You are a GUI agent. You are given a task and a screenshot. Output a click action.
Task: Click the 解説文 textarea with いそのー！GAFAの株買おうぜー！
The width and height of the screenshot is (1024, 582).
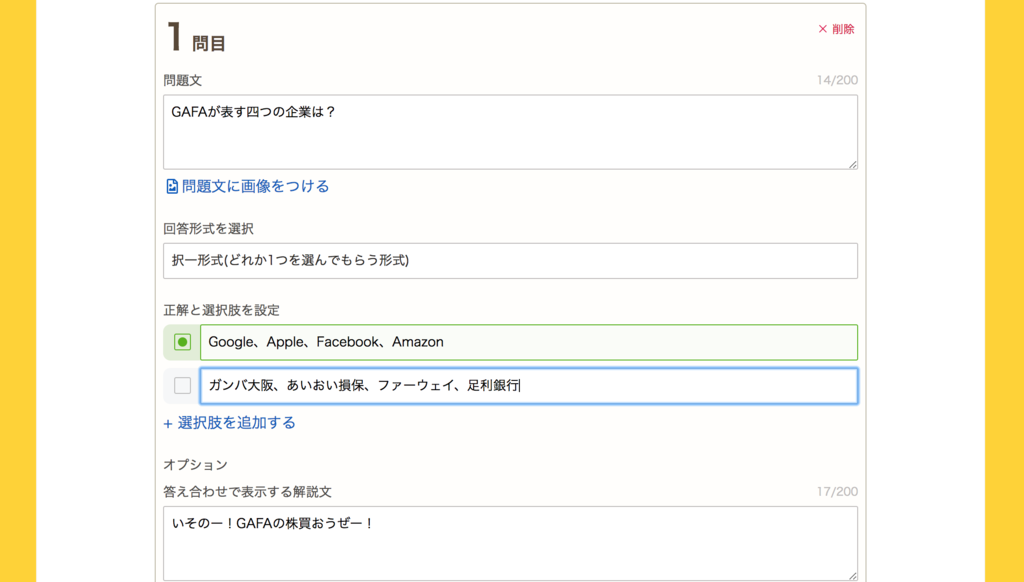tap(510, 543)
